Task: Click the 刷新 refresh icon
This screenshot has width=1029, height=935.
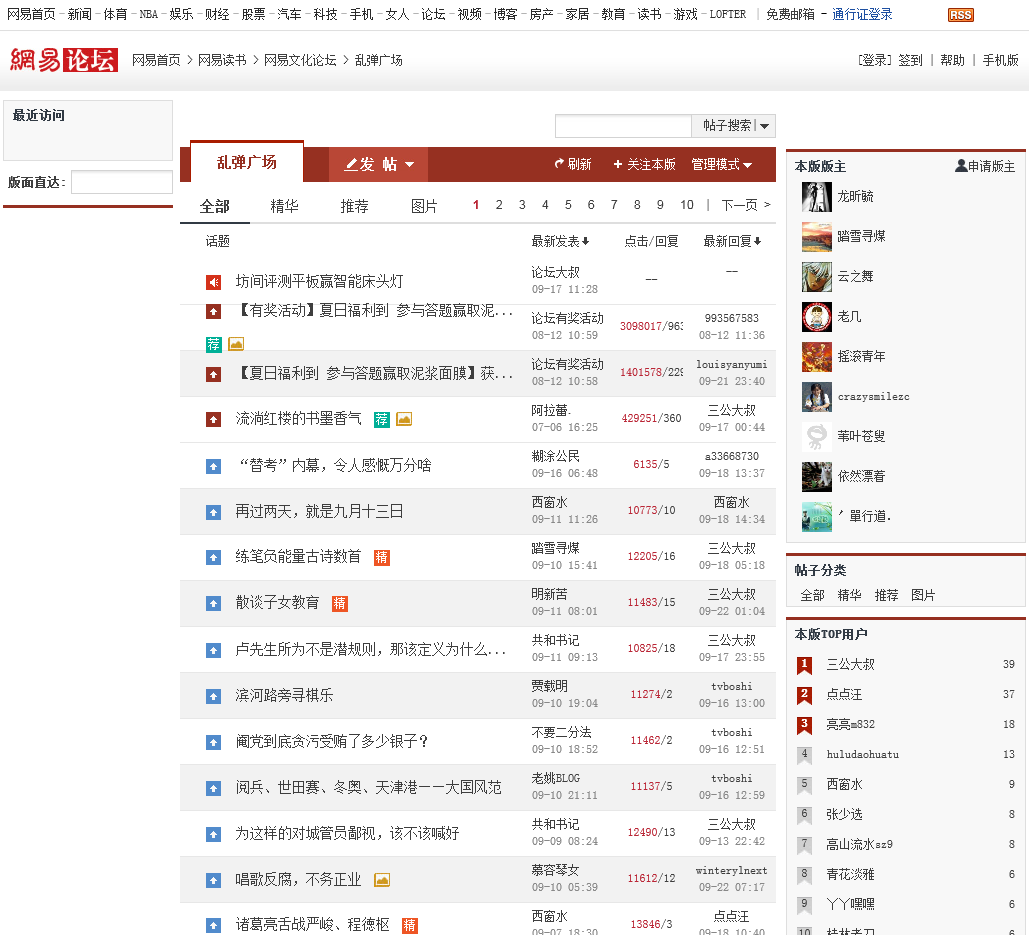Action: pyautogui.click(x=559, y=163)
